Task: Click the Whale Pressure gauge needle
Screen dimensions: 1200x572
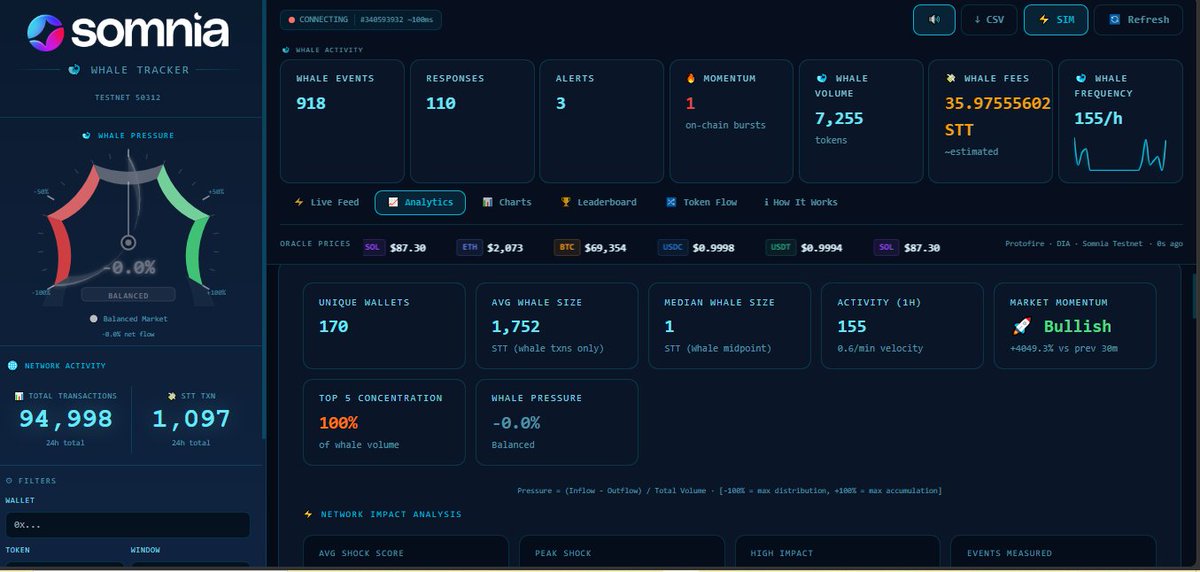Action: pyautogui.click(x=128, y=200)
